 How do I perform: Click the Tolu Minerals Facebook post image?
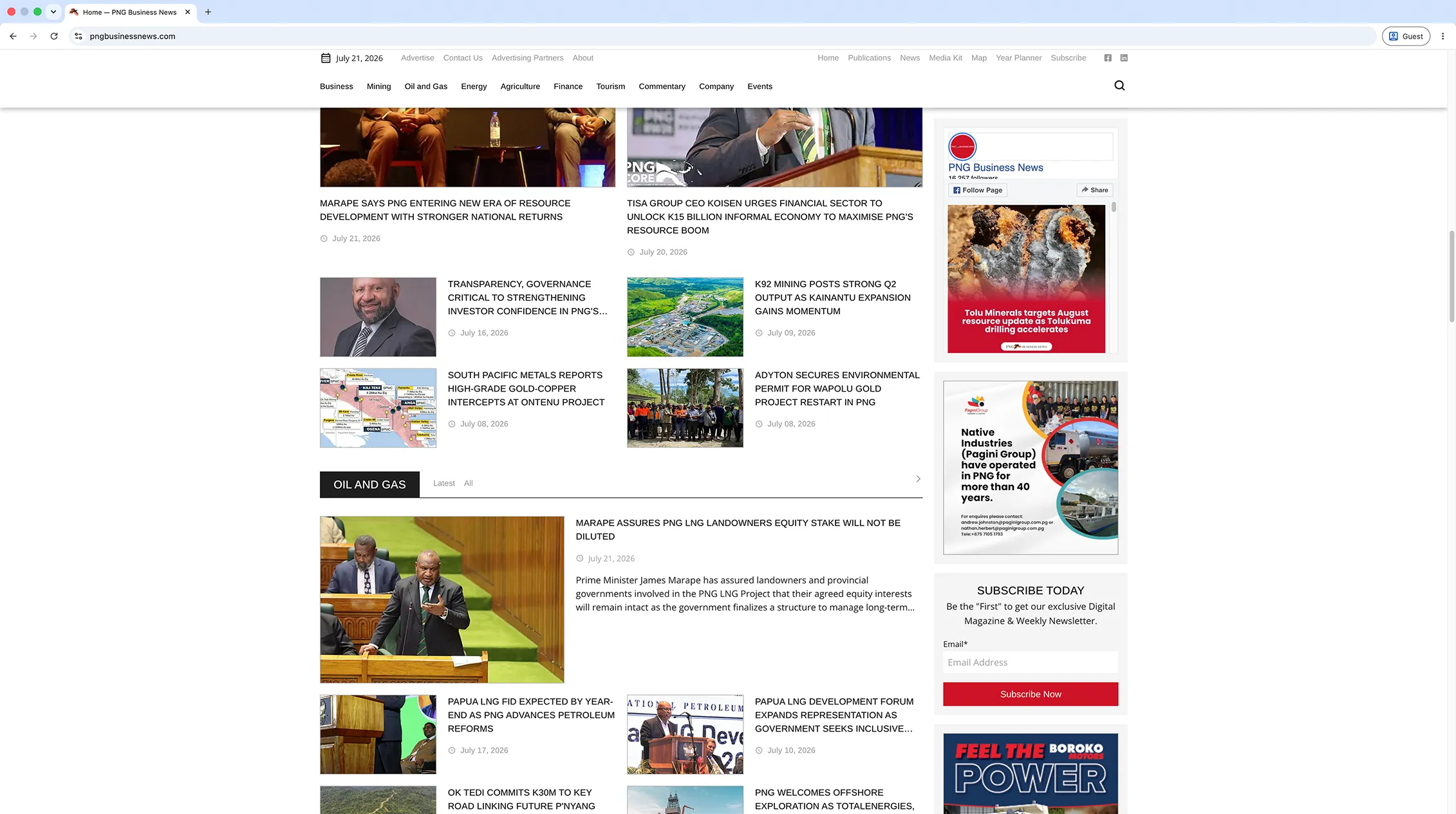1026,279
